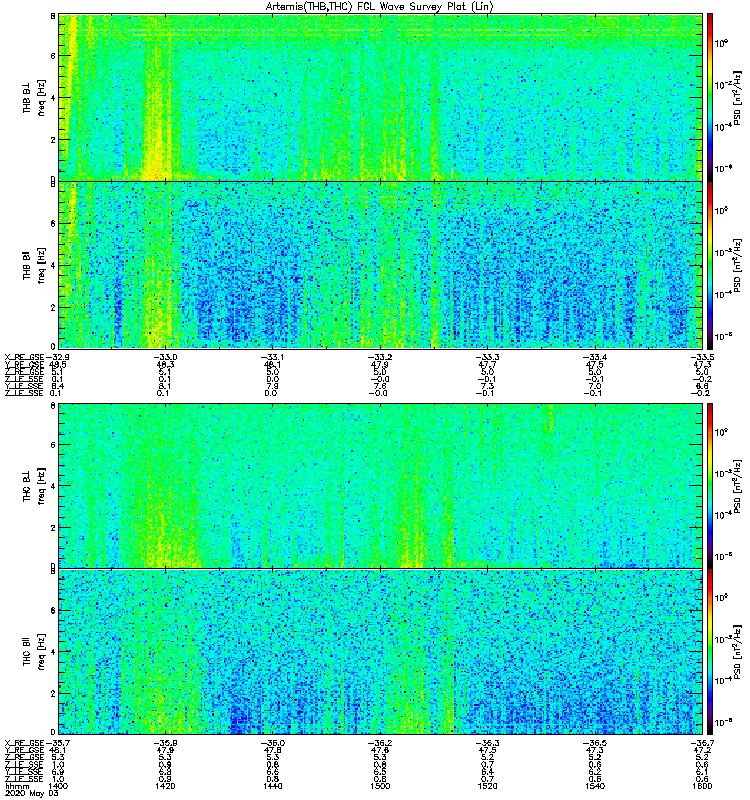Click the 1540 time tick label

[595, 786]
